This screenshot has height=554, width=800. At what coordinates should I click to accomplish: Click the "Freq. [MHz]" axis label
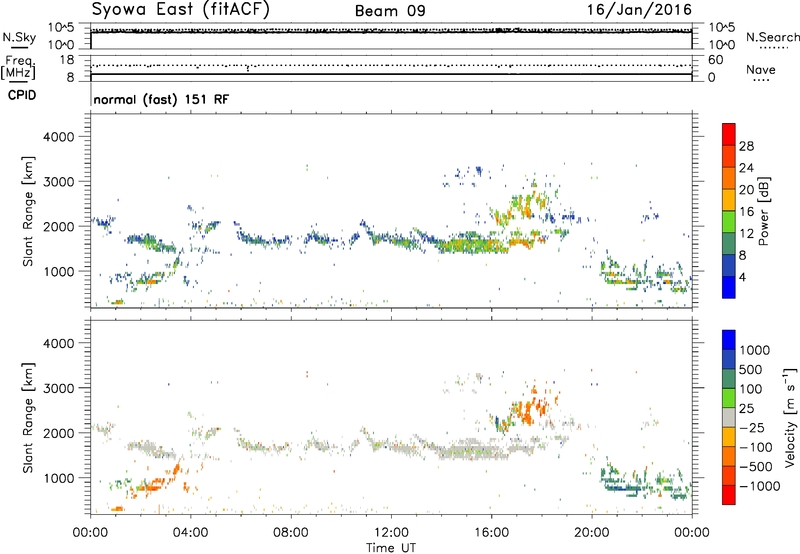coord(18,68)
